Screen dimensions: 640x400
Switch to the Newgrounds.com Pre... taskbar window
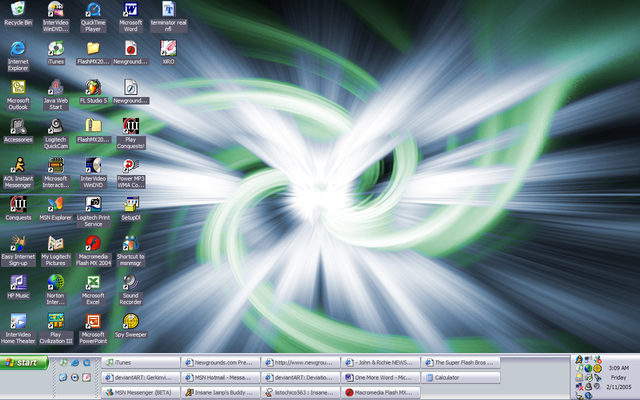220,362
